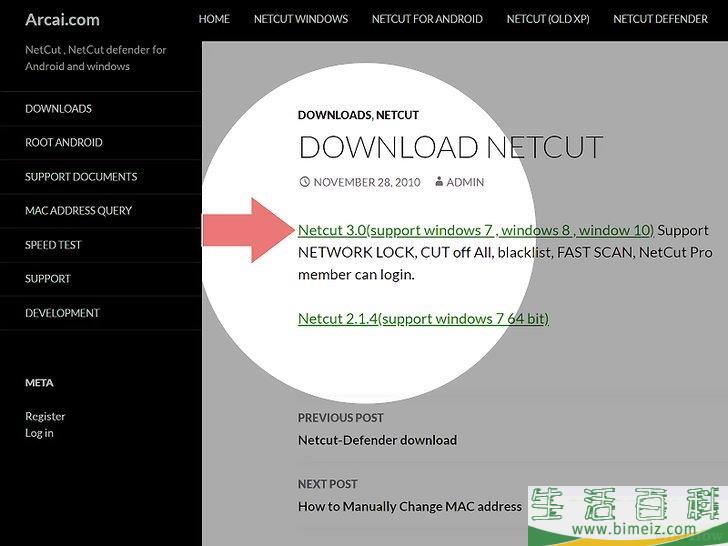Click the PREVIOUS POST label
This screenshot has width=728, height=546.
coord(341,418)
